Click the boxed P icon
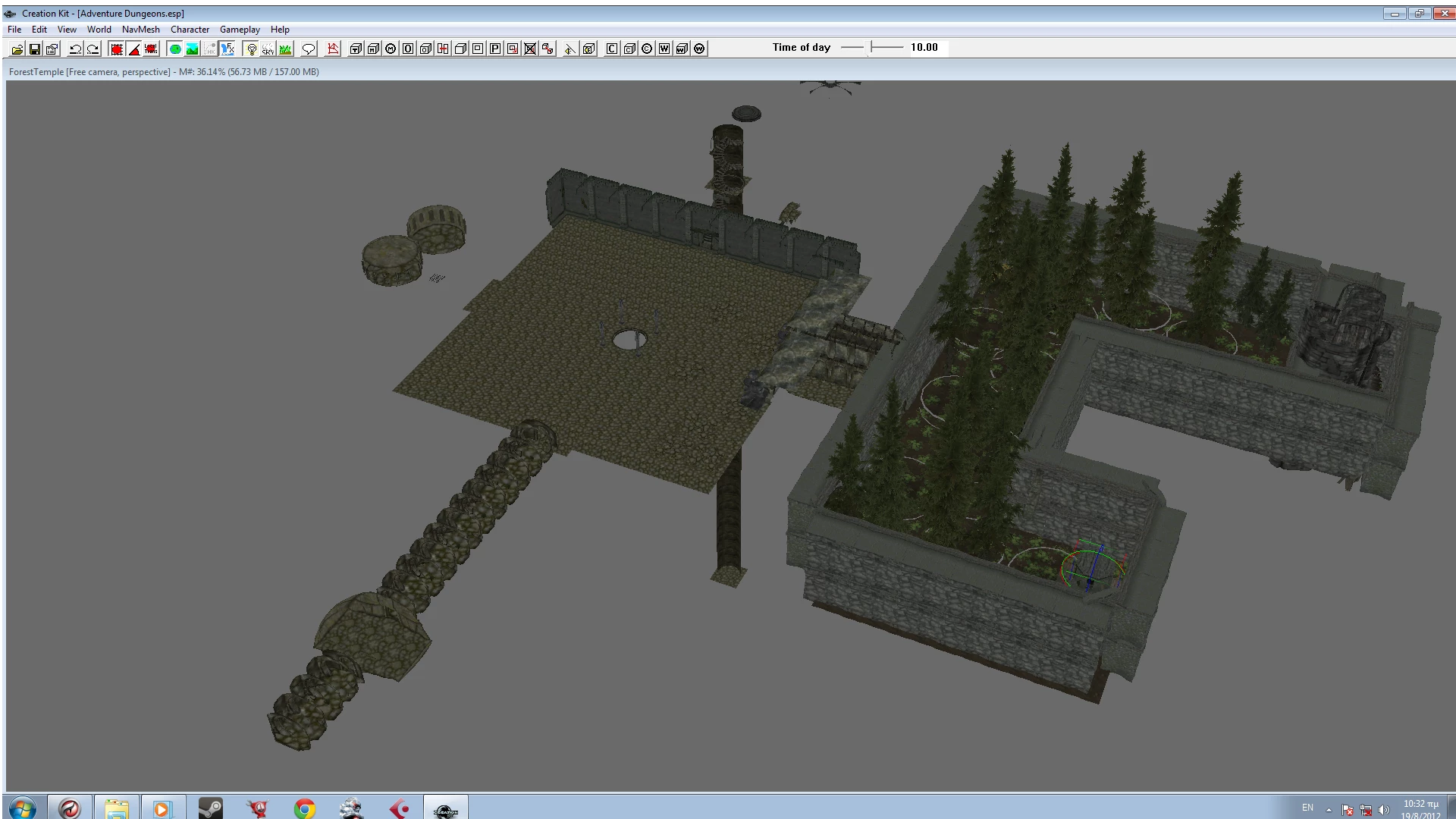This screenshot has height=819, width=1456. [495, 49]
